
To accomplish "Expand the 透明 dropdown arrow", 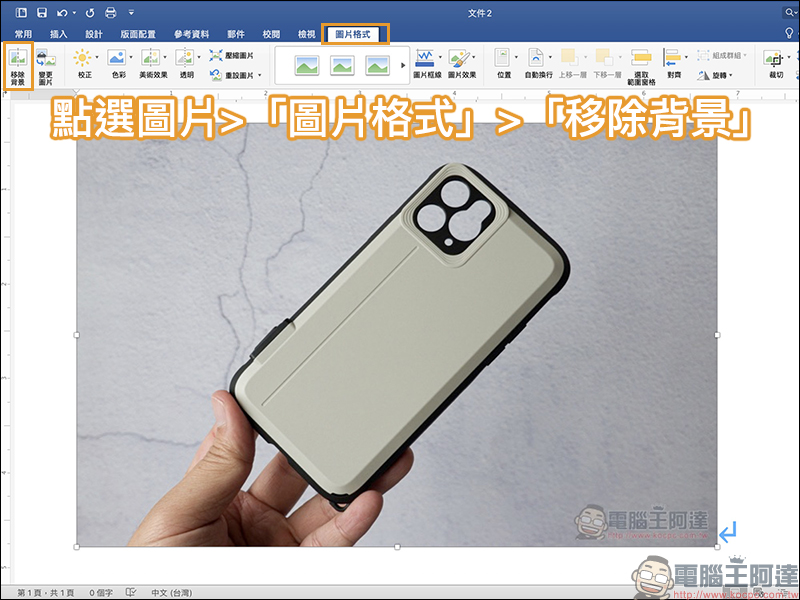I will [x=198, y=58].
